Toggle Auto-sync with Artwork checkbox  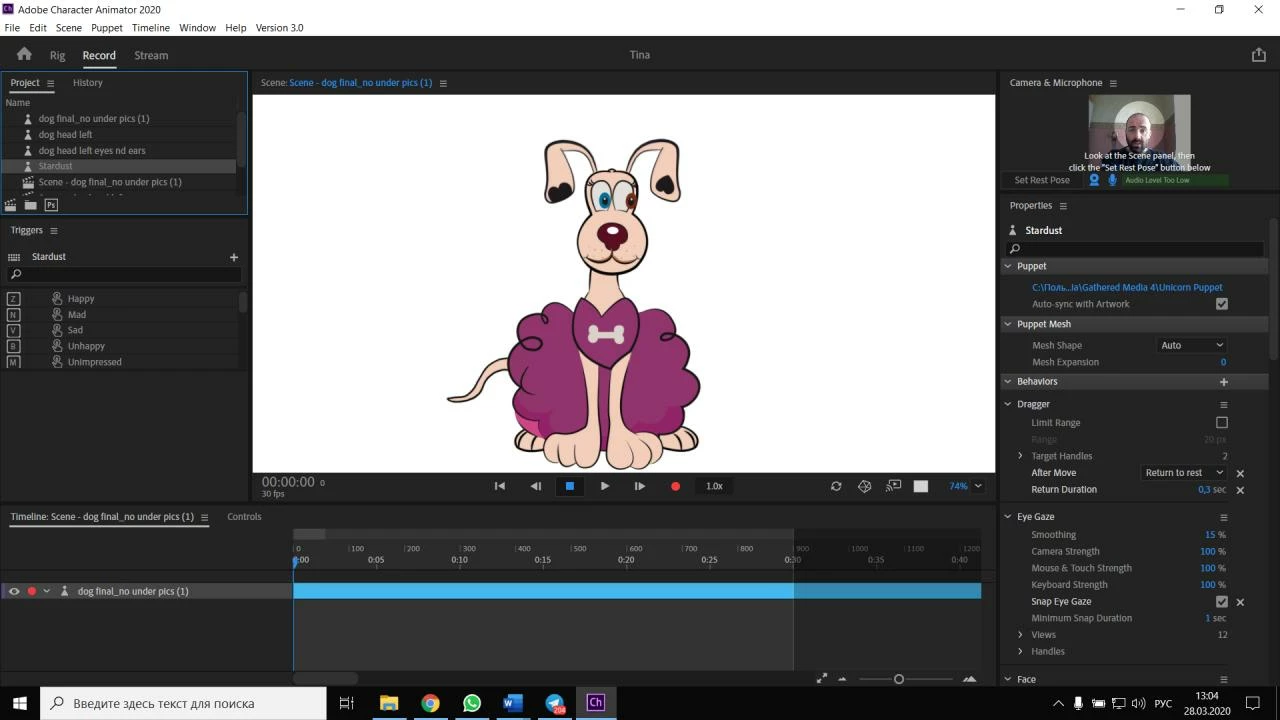click(1221, 304)
